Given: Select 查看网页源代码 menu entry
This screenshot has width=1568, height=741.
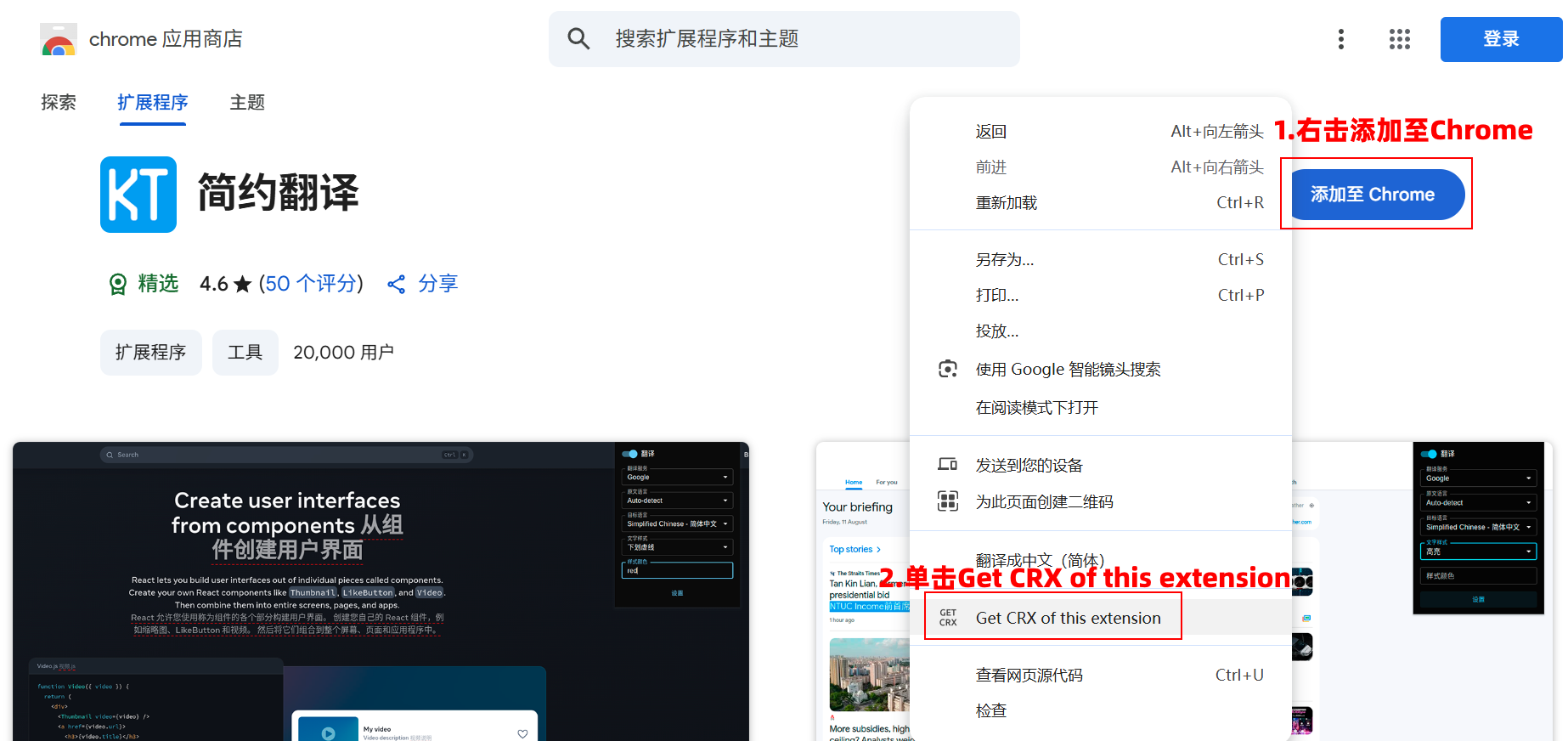Looking at the screenshot, I should (x=1101, y=676).
